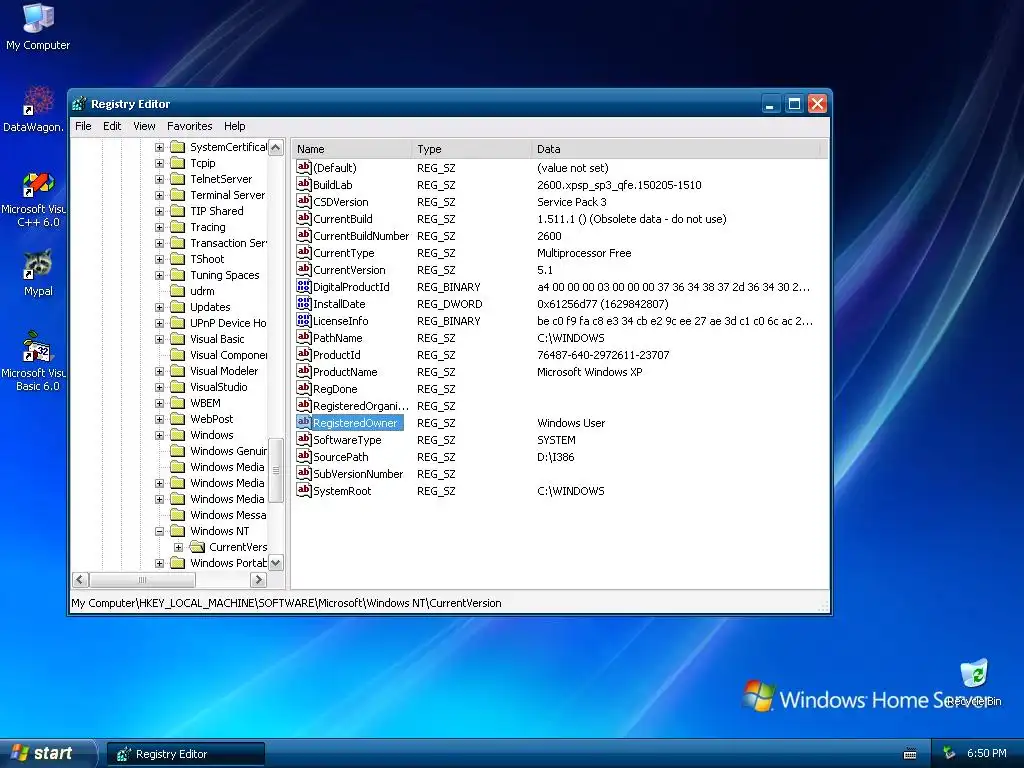Open the File menu
The image size is (1024, 768).
(83, 126)
